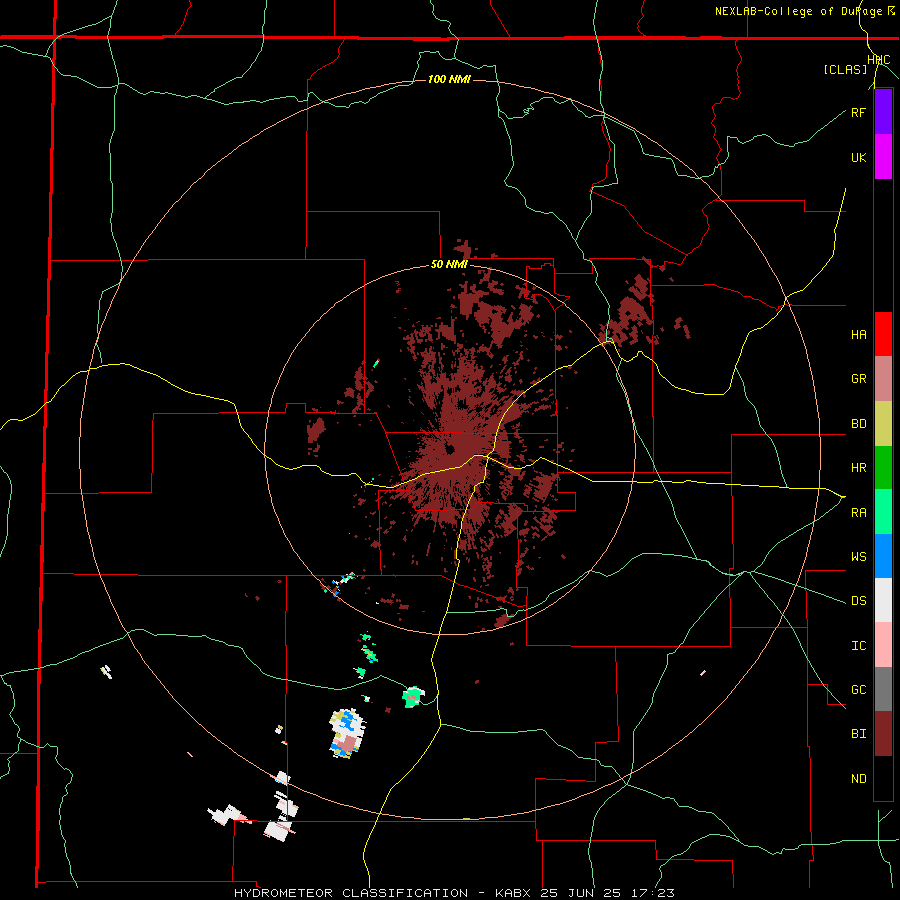Click the HR legend label
Screen dimensions: 900x900
click(x=858, y=468)
